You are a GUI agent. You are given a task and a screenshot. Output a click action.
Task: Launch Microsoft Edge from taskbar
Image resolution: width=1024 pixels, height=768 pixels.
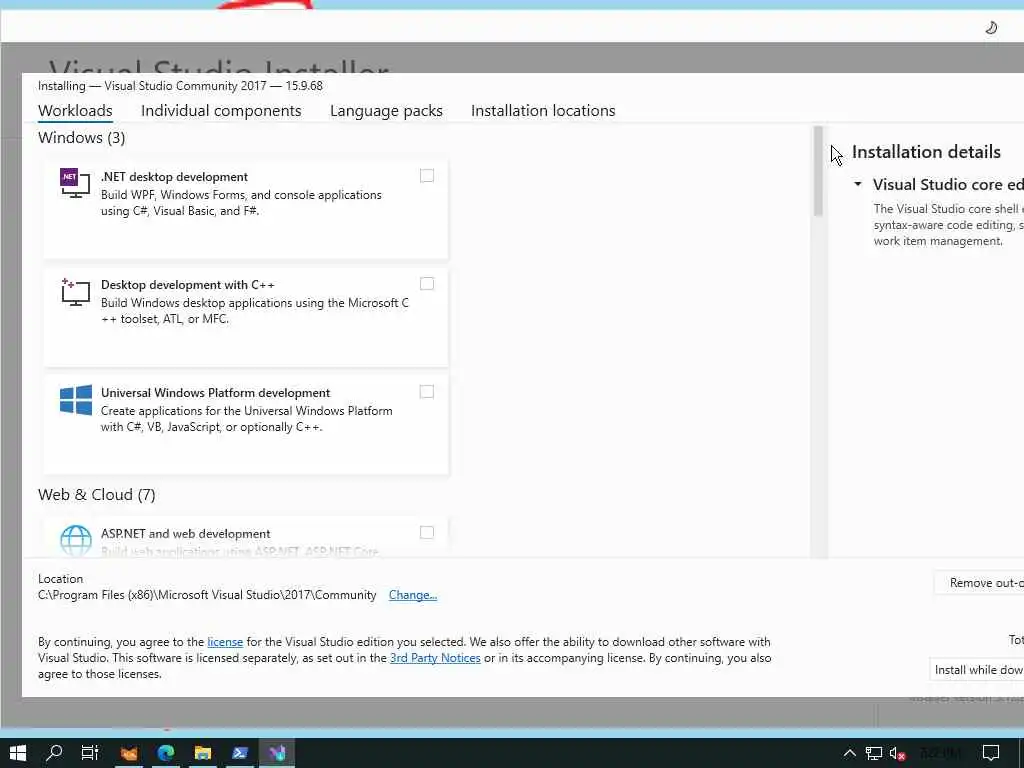[x=166, y=753]
